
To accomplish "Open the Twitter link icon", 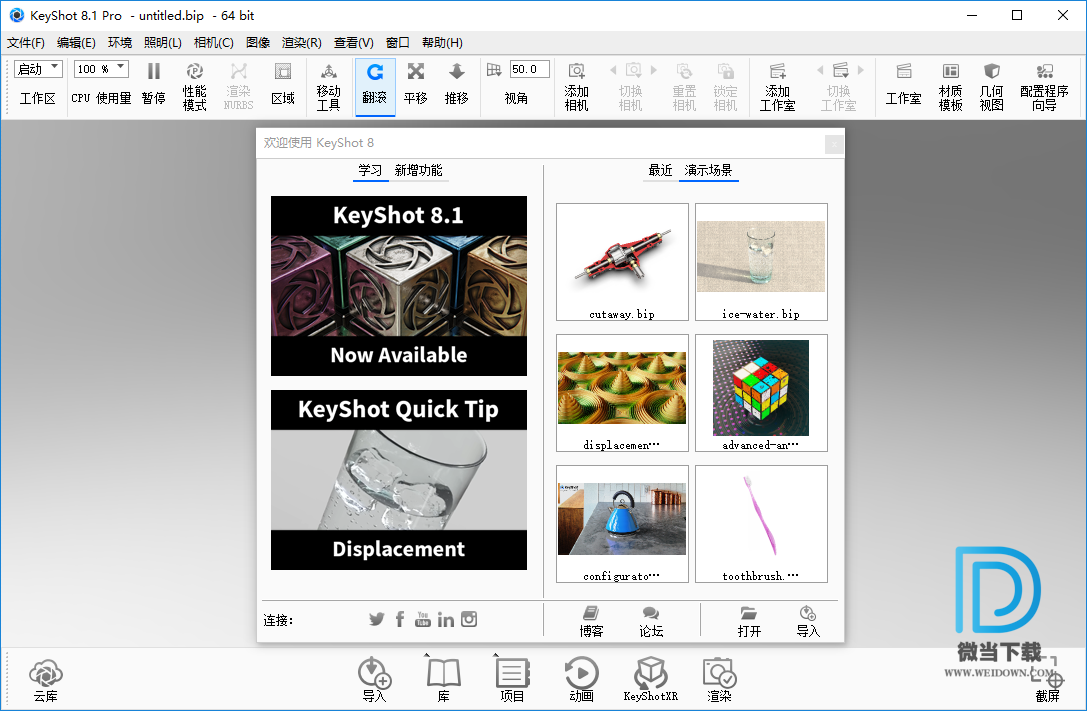I will [376, 619].
